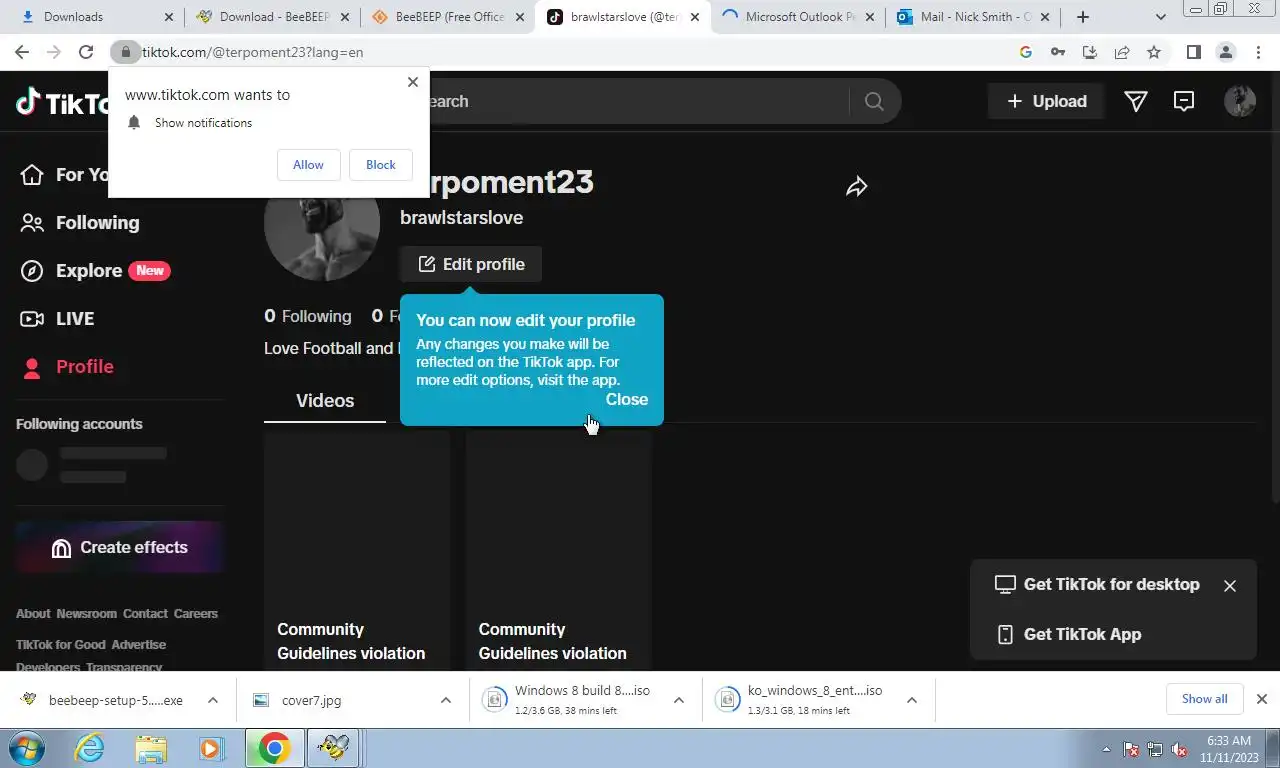The height and width of the screenshot is (768, 1280).
Task: Expand ko_windows_8_ent iso options
Action: point(911,700)
